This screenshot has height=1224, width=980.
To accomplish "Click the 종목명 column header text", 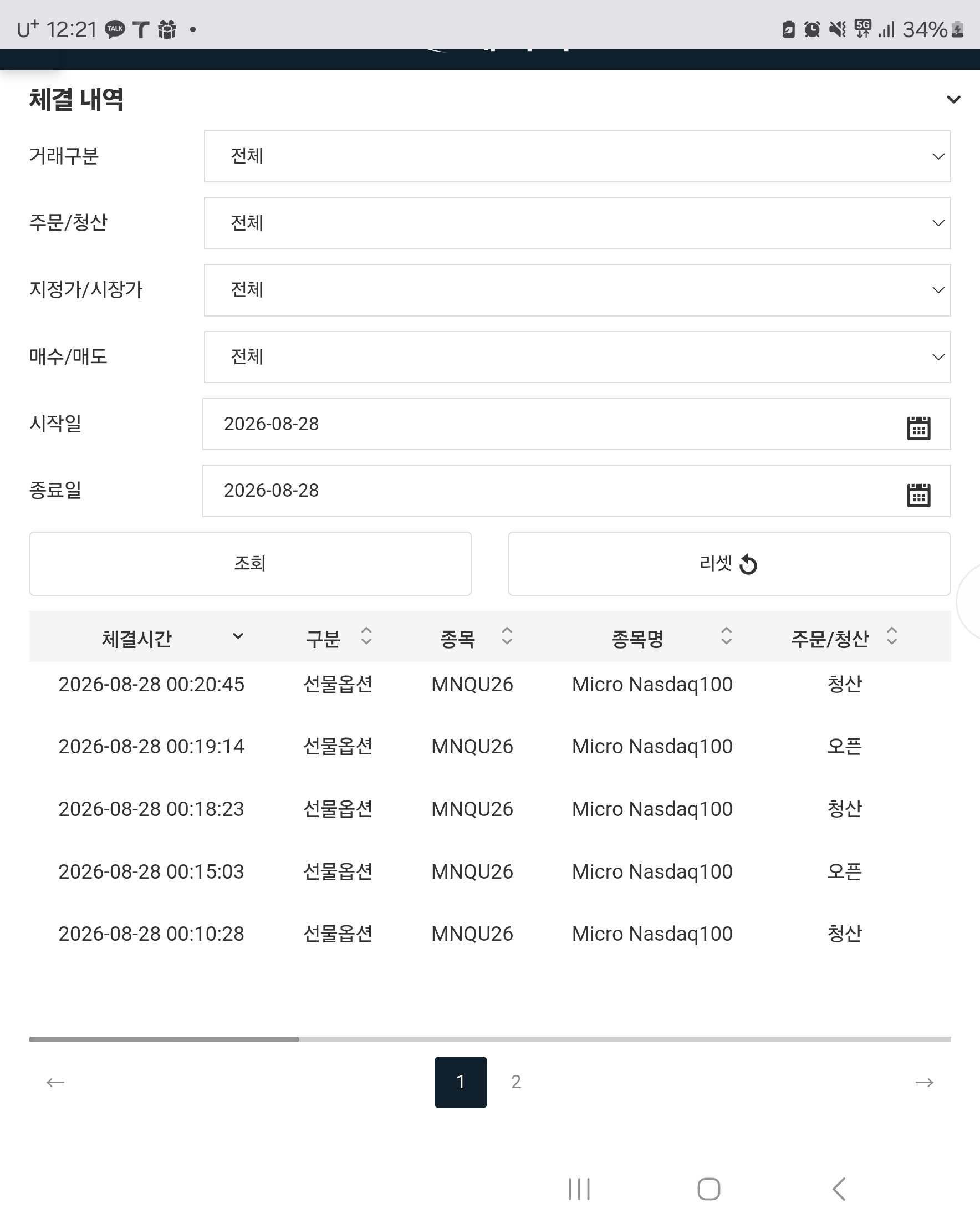I will coord(637,639).
